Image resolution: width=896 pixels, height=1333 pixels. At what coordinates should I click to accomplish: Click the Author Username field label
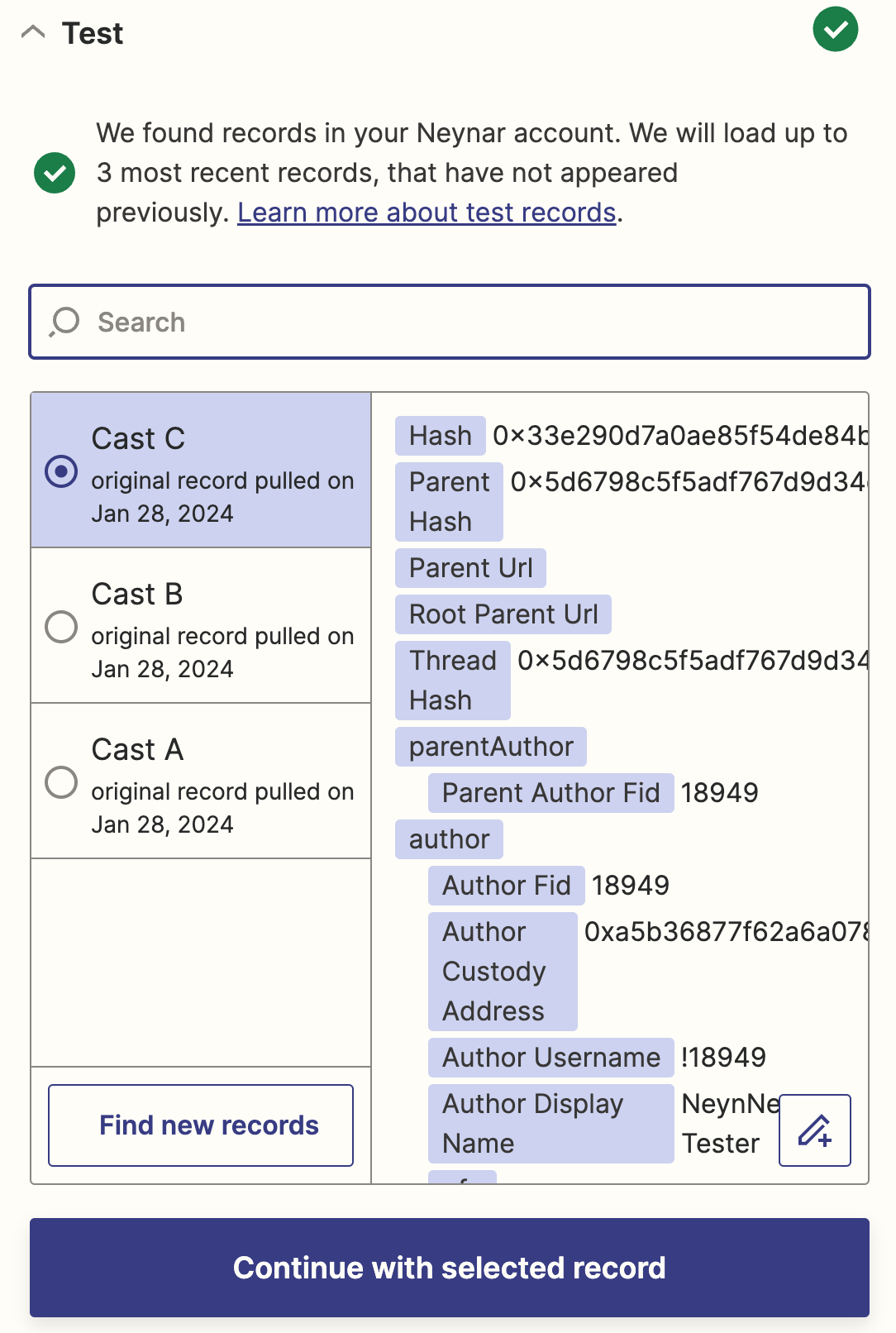[x=550, y=1058]
